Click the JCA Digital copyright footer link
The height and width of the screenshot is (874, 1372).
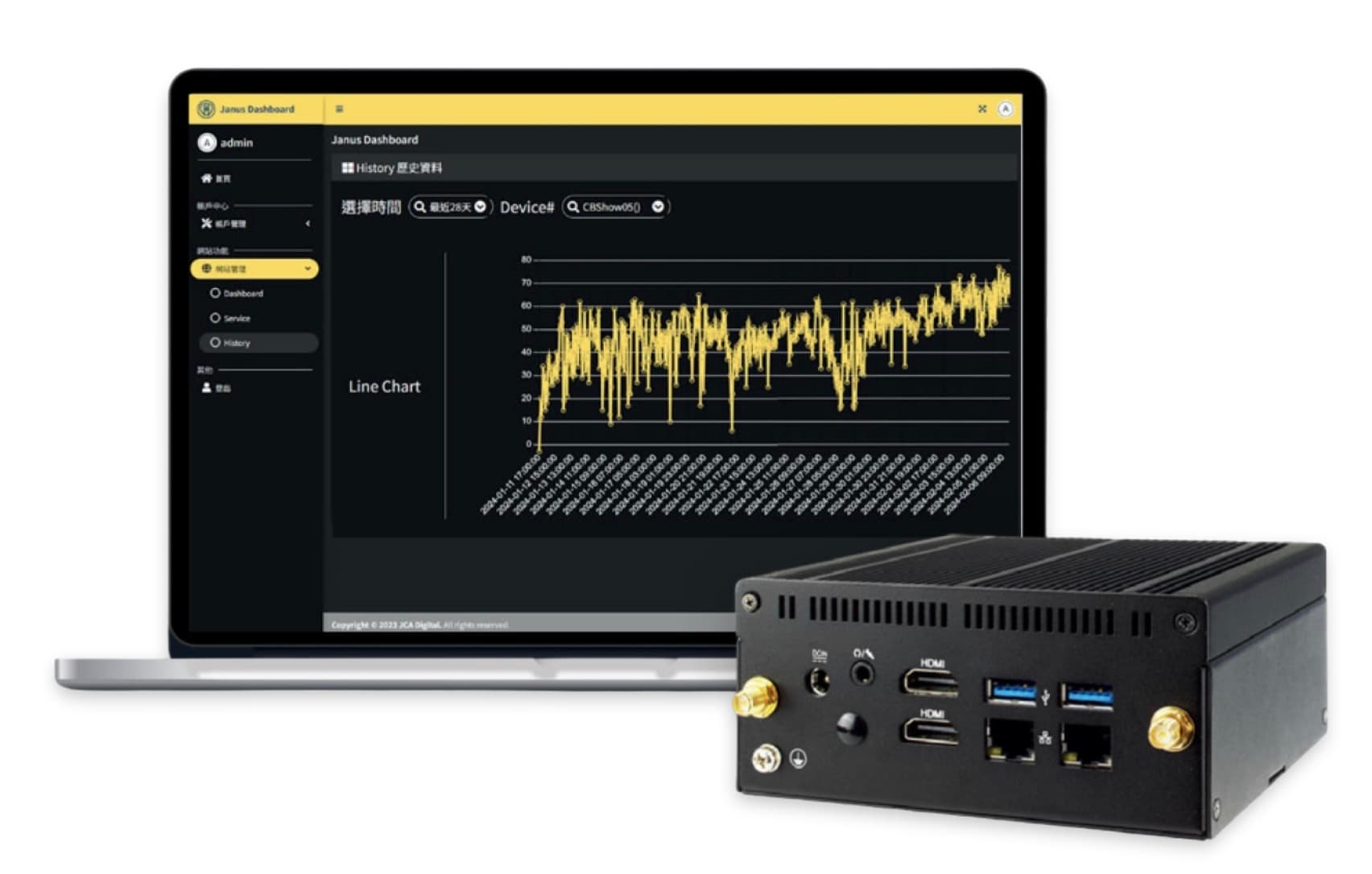point(420,625)
